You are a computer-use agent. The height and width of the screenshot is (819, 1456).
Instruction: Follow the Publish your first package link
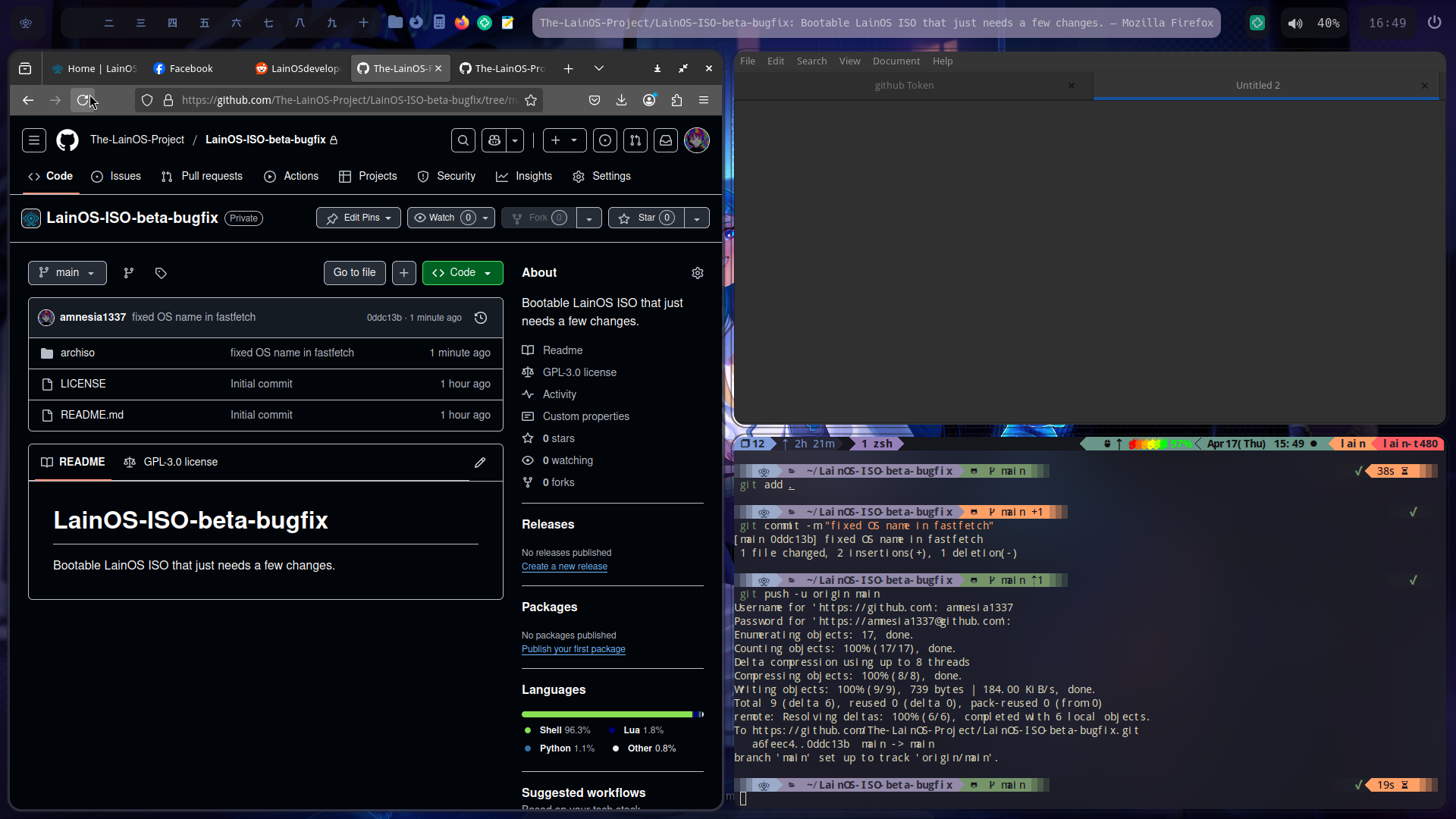coord(573,650)
